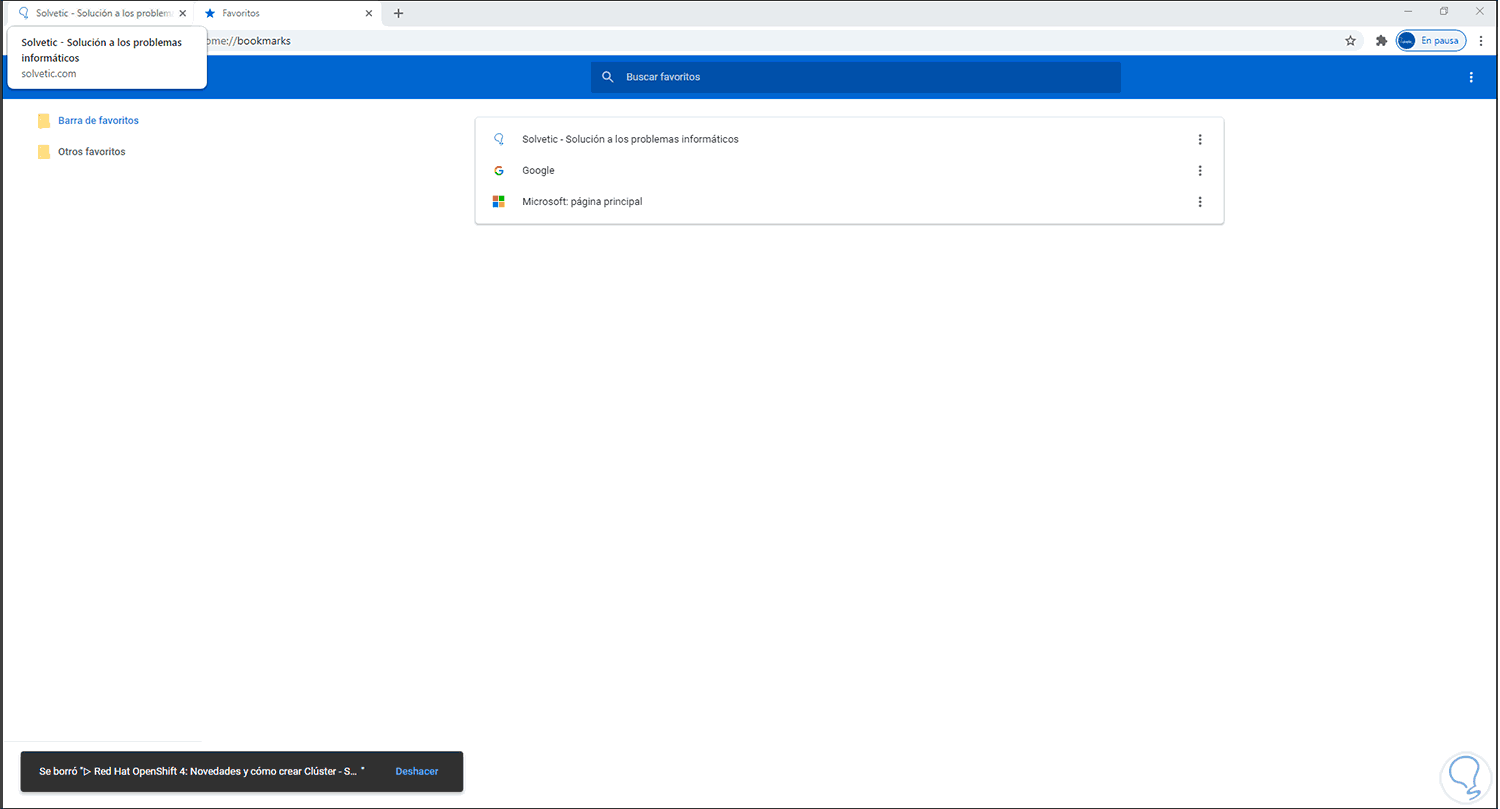Close the Favoritos tab
Viewport: 1500px width, 809px height.
coord(369,13)
